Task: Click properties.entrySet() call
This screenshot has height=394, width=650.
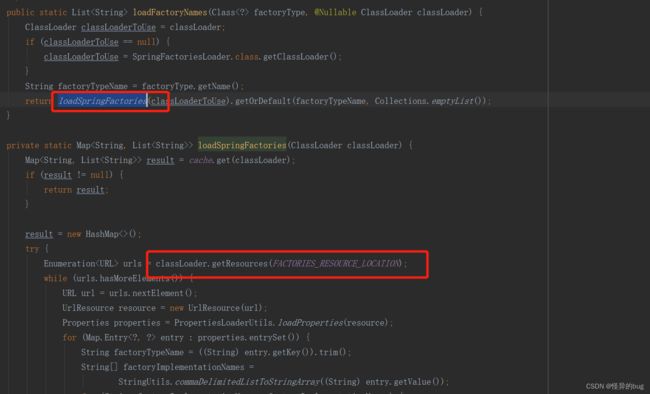Action: pyautogui.click(x=248, y=338)
